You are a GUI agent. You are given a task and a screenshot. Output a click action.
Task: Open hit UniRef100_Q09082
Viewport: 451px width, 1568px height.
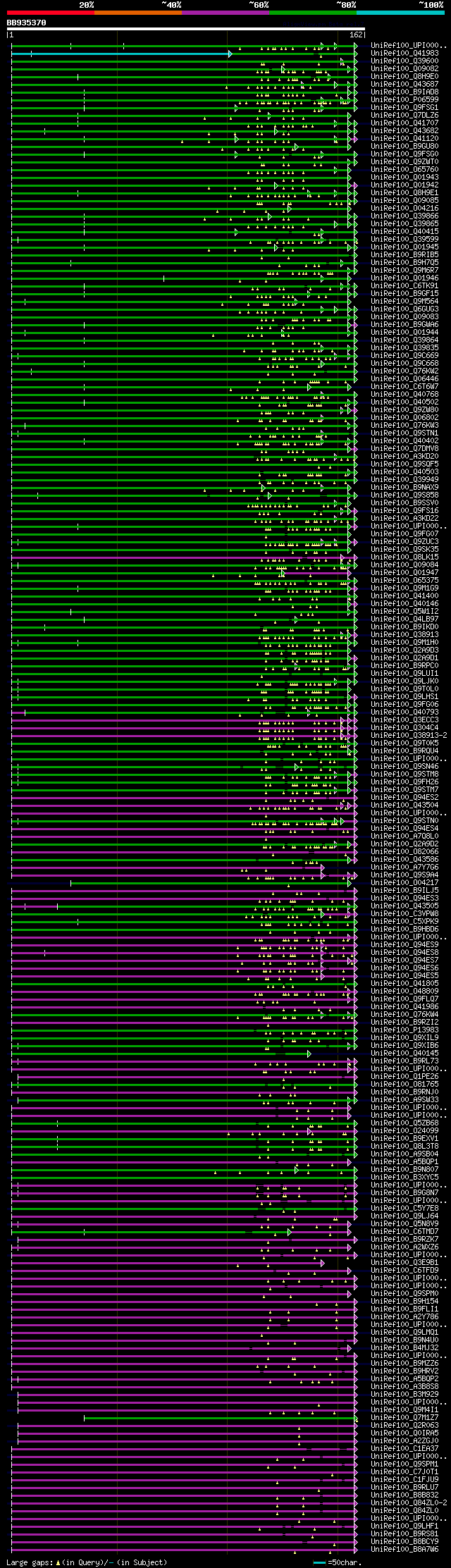point(404,69)
